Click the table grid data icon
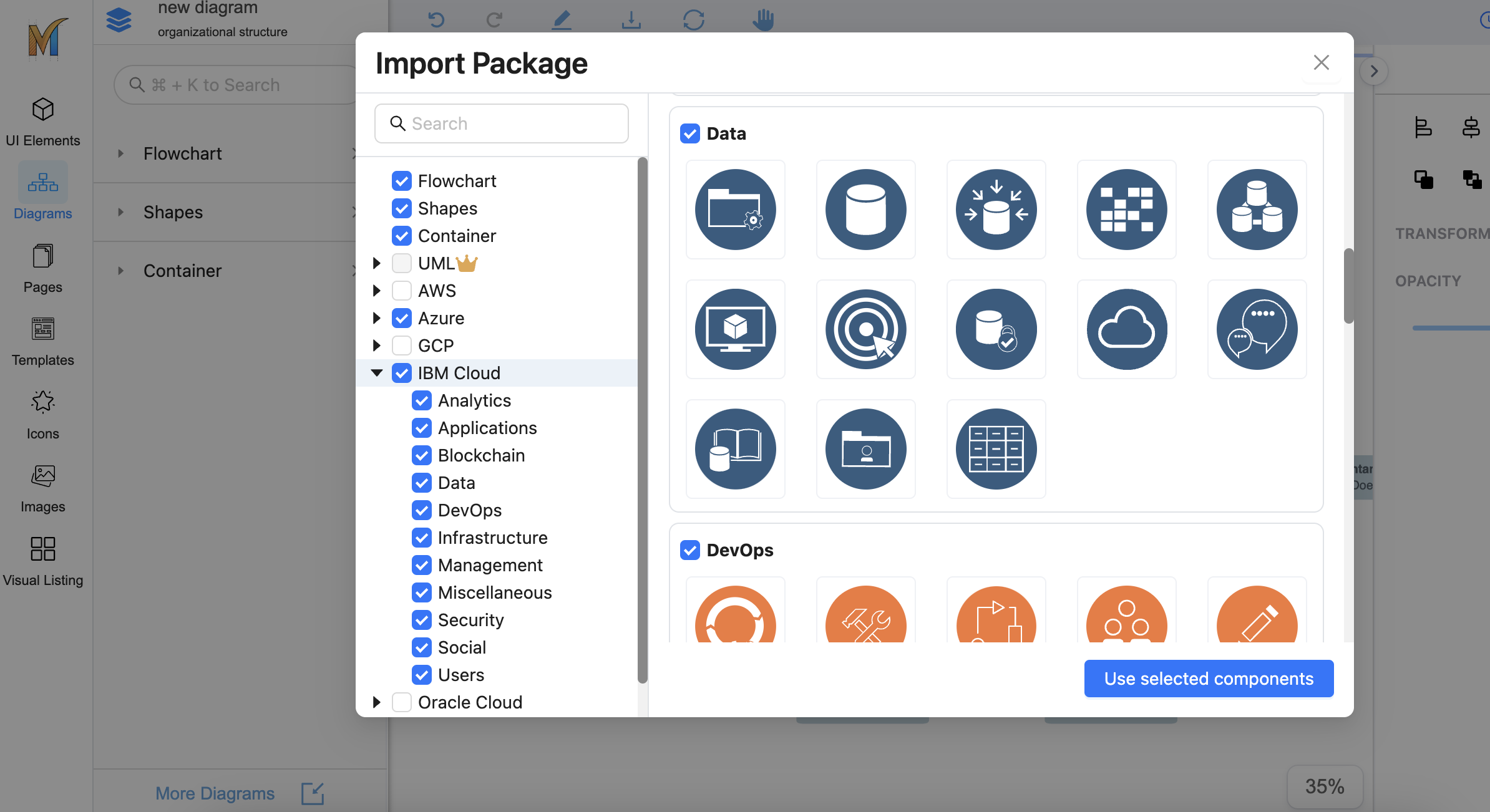The image size is (1490, 812). click(996, 449)
